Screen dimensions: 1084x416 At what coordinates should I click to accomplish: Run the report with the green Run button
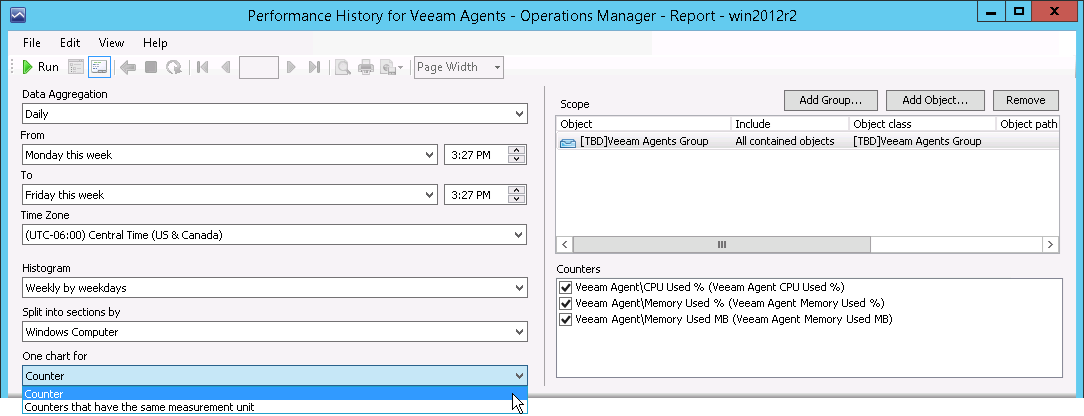coord(40,67)
